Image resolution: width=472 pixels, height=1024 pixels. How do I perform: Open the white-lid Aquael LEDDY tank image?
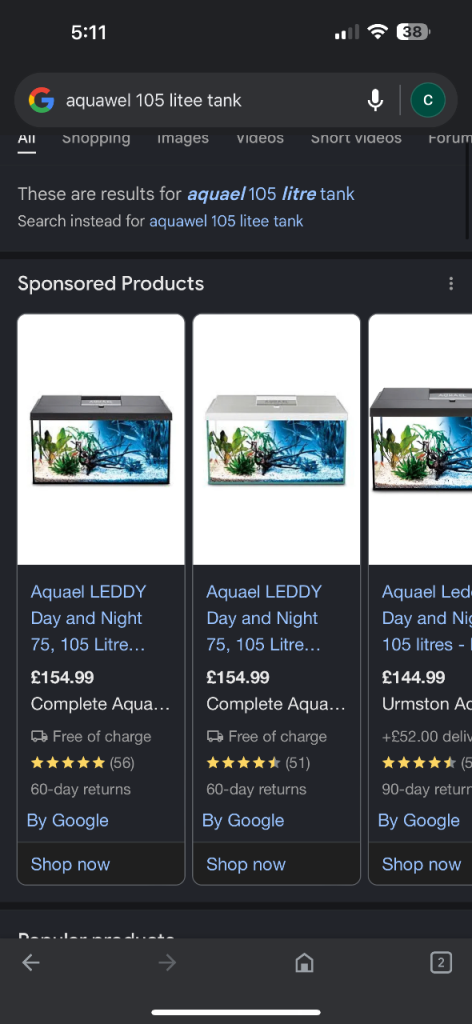pyautogui.click(x=276, y=440)
